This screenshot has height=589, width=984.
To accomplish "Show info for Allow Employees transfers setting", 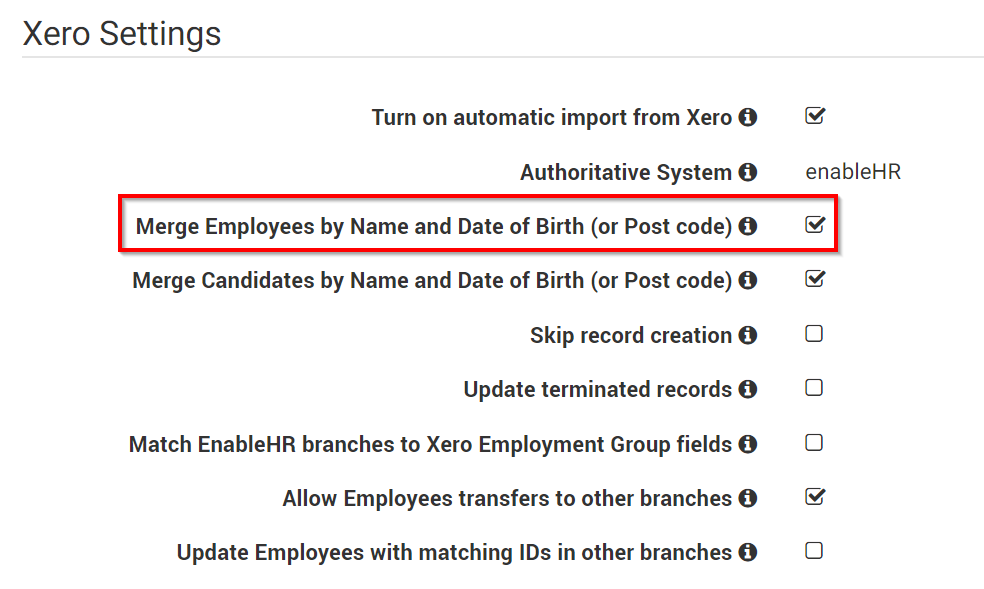I will tap(747, 498).
